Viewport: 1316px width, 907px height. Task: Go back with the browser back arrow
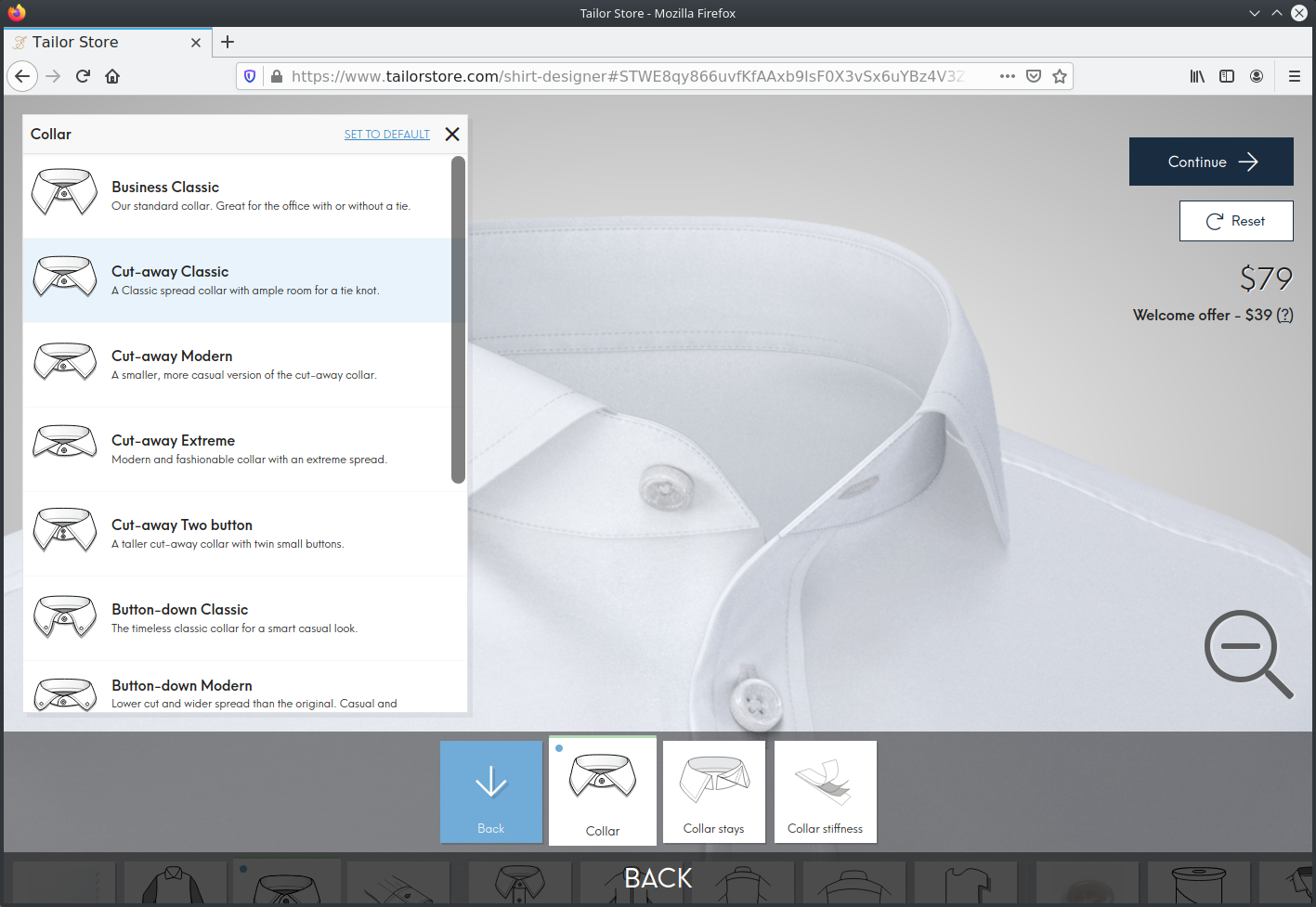click(22, 76)
